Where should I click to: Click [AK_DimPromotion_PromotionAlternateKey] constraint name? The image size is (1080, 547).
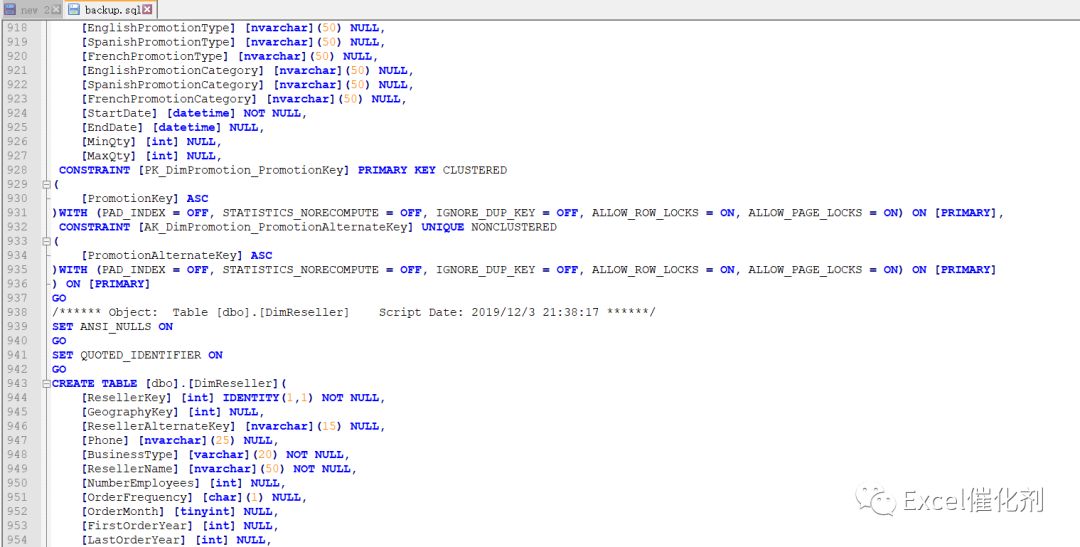[276, 227]
